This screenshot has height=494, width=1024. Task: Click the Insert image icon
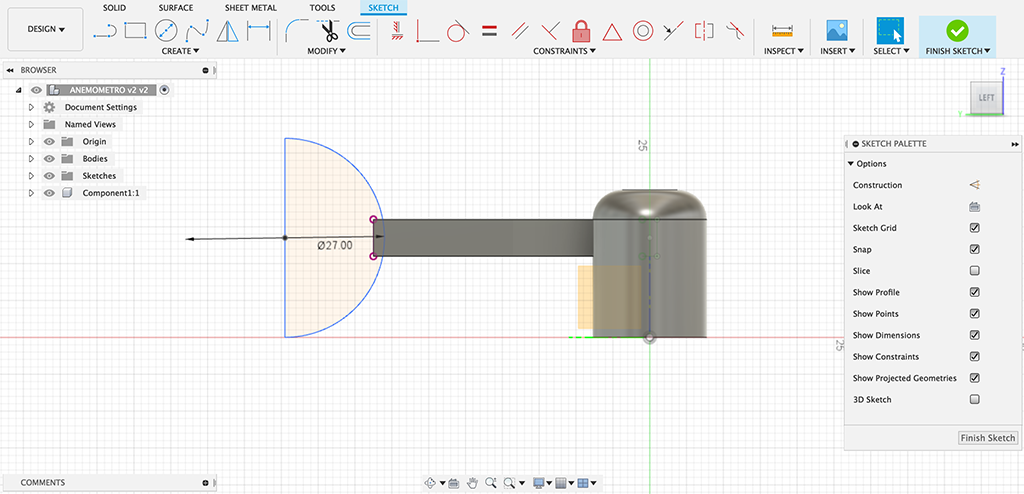[837, 30]
